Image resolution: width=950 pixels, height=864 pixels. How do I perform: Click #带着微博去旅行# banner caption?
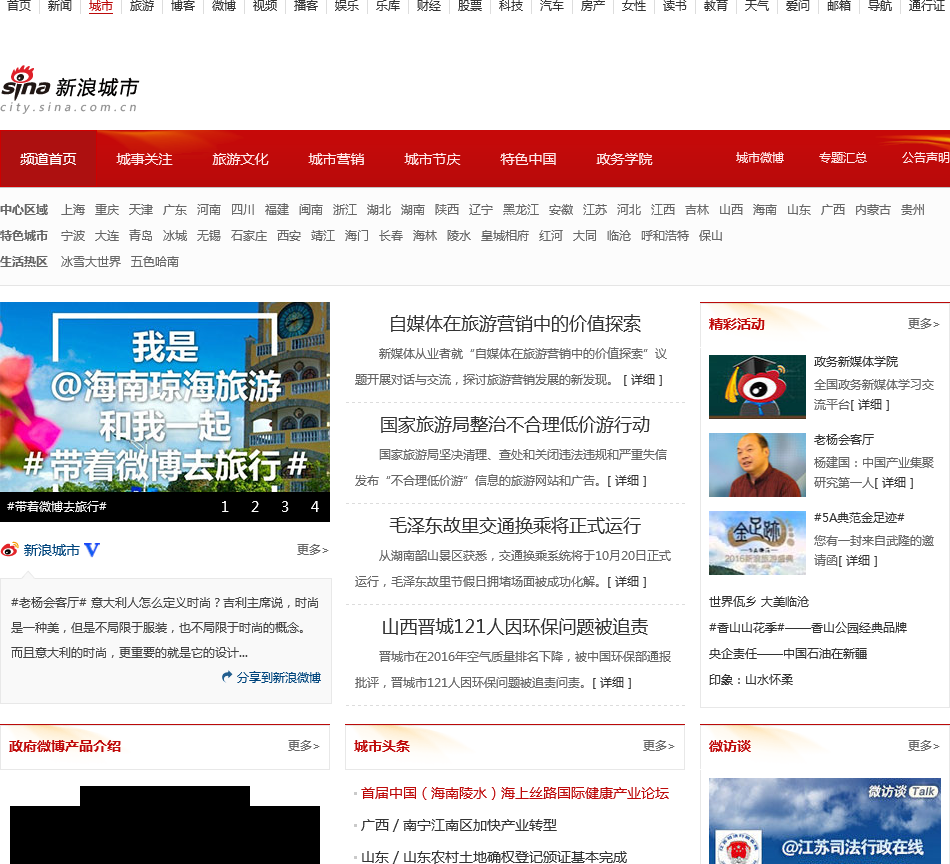coord(57,507)
